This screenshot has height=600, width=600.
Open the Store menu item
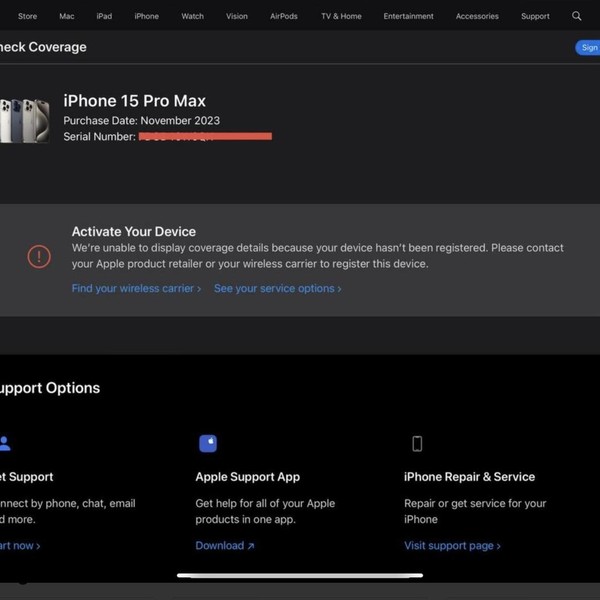coord(27,16)
